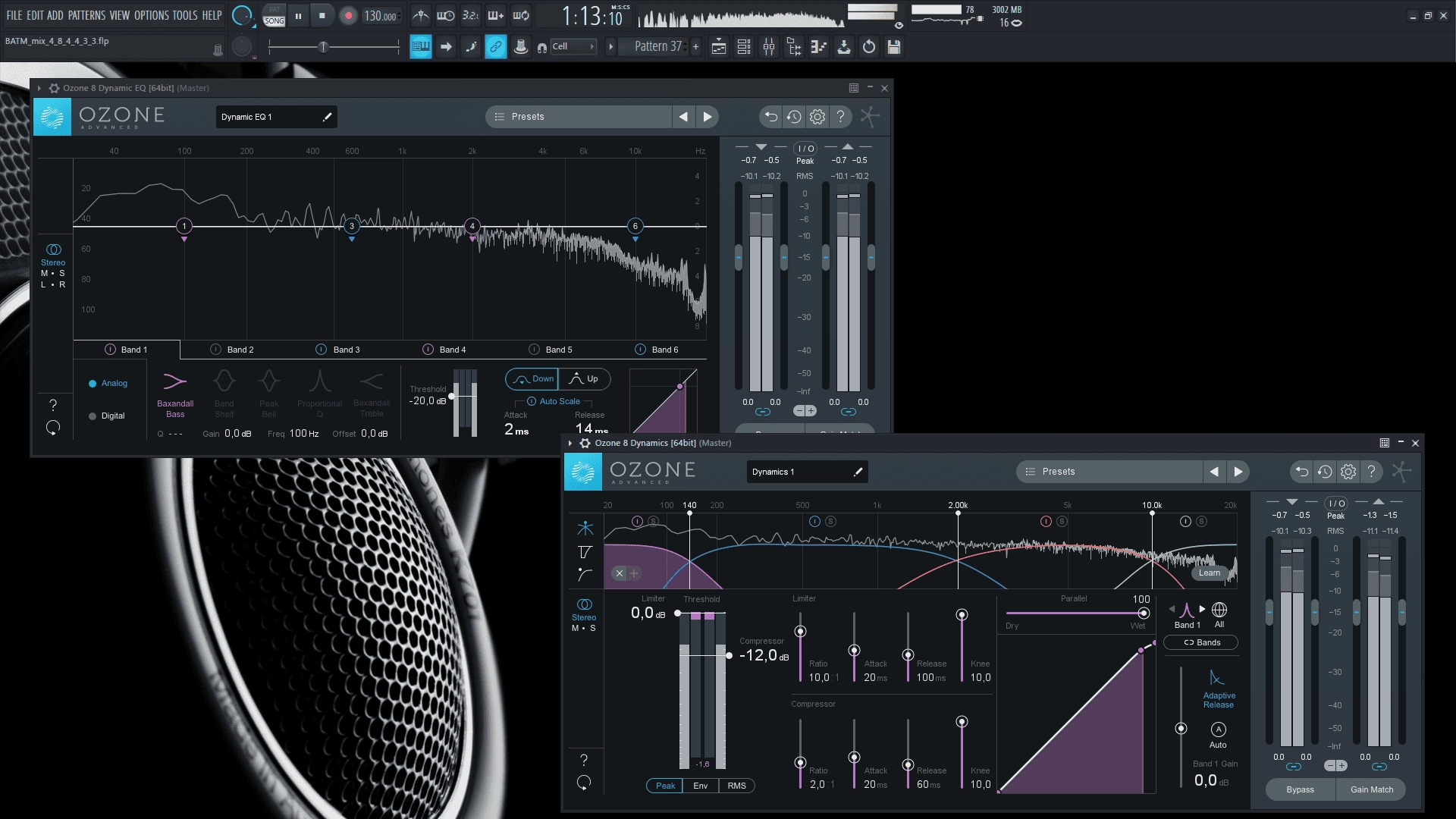This screenshot has height=819, width=1456.
Task: Select RMS detection mode in Dynamics
Action: [736, 786]
